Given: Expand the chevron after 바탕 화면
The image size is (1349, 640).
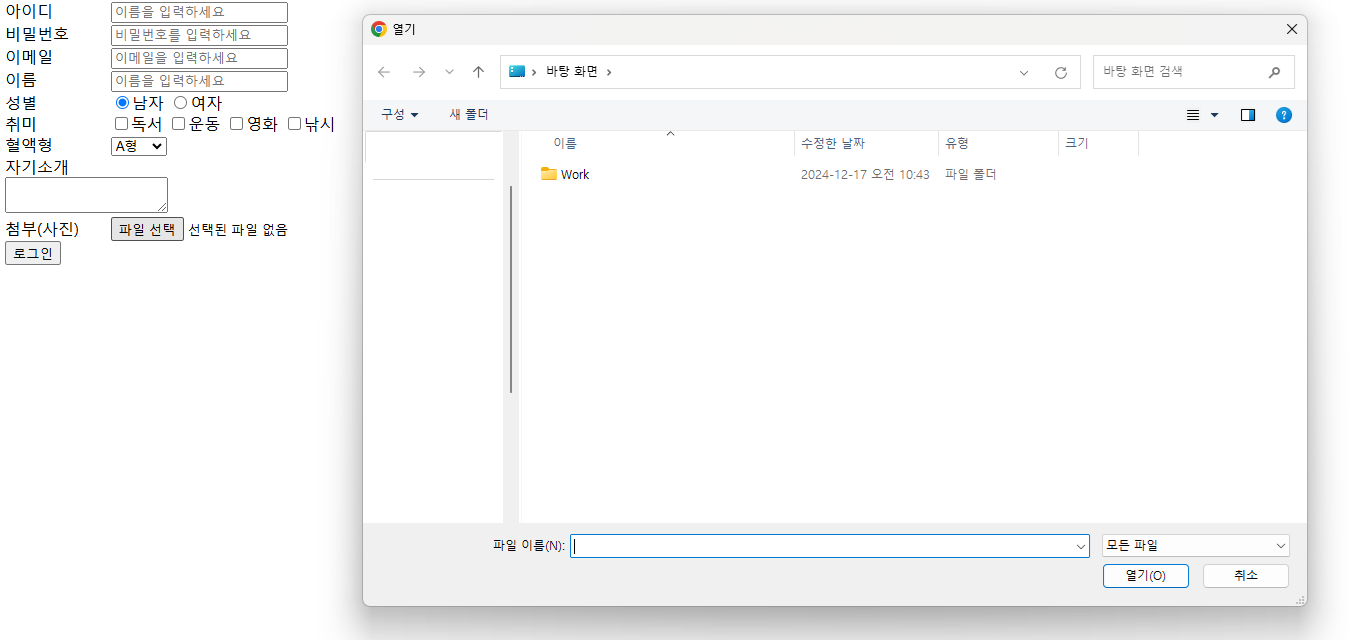Looking at the screenshot, I should (x=609, y=72).
